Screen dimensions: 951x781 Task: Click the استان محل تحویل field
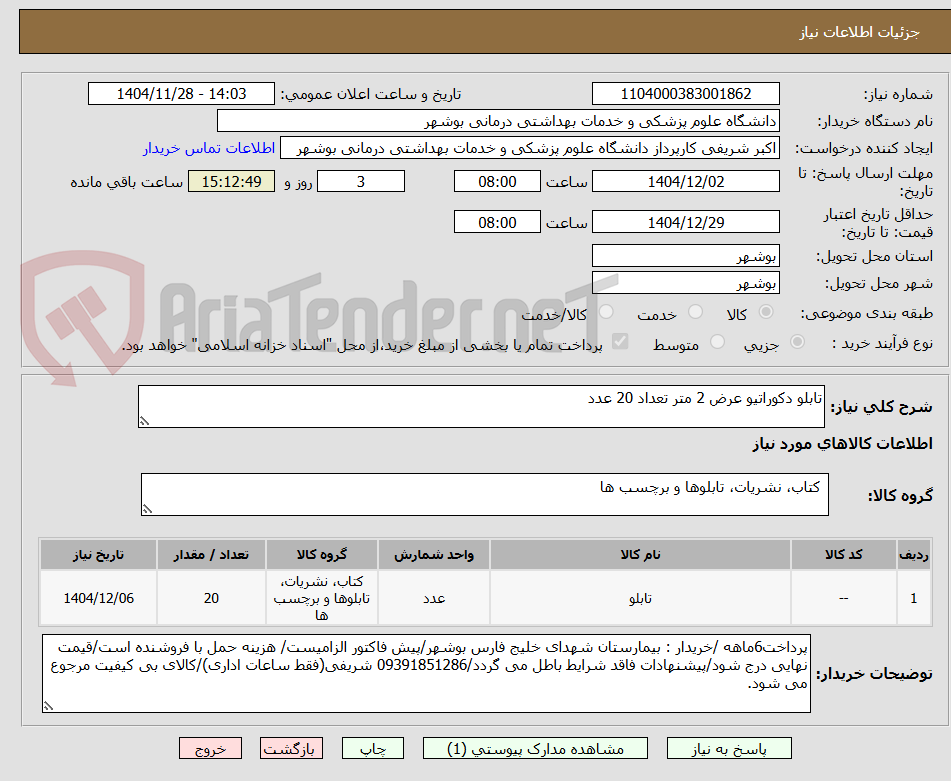(685, 256)
